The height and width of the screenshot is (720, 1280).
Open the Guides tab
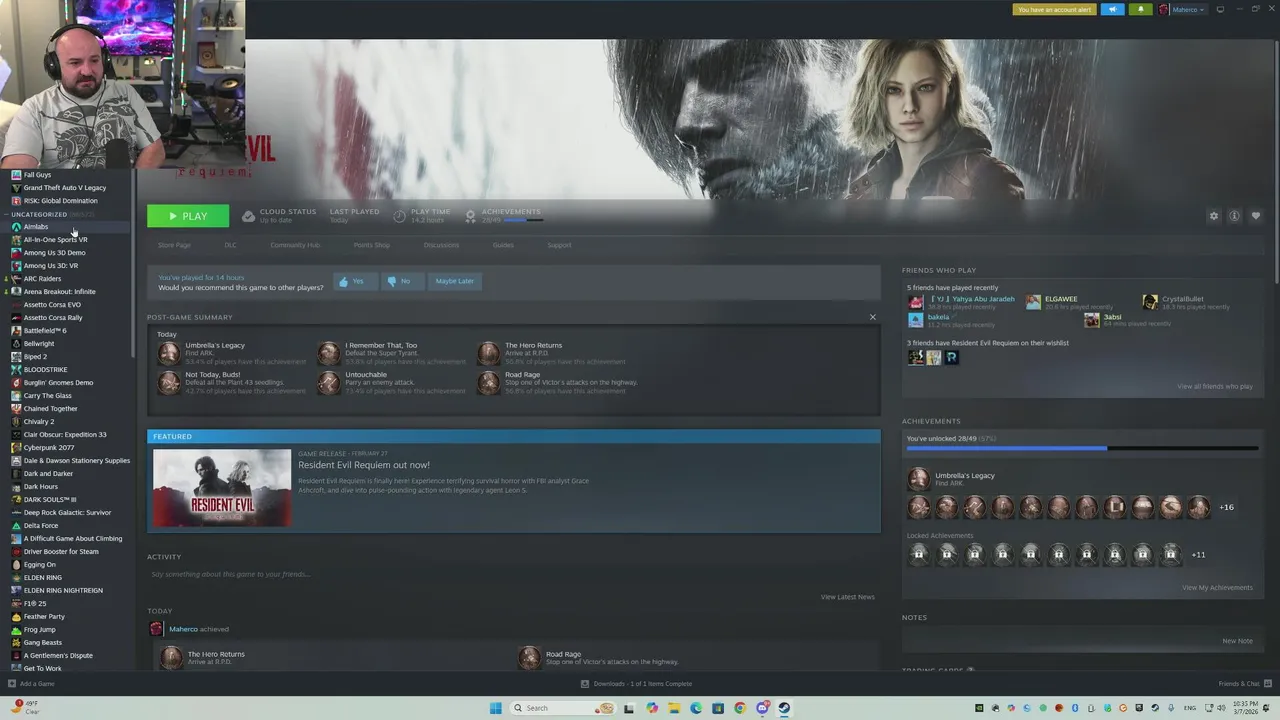[503, 245]
